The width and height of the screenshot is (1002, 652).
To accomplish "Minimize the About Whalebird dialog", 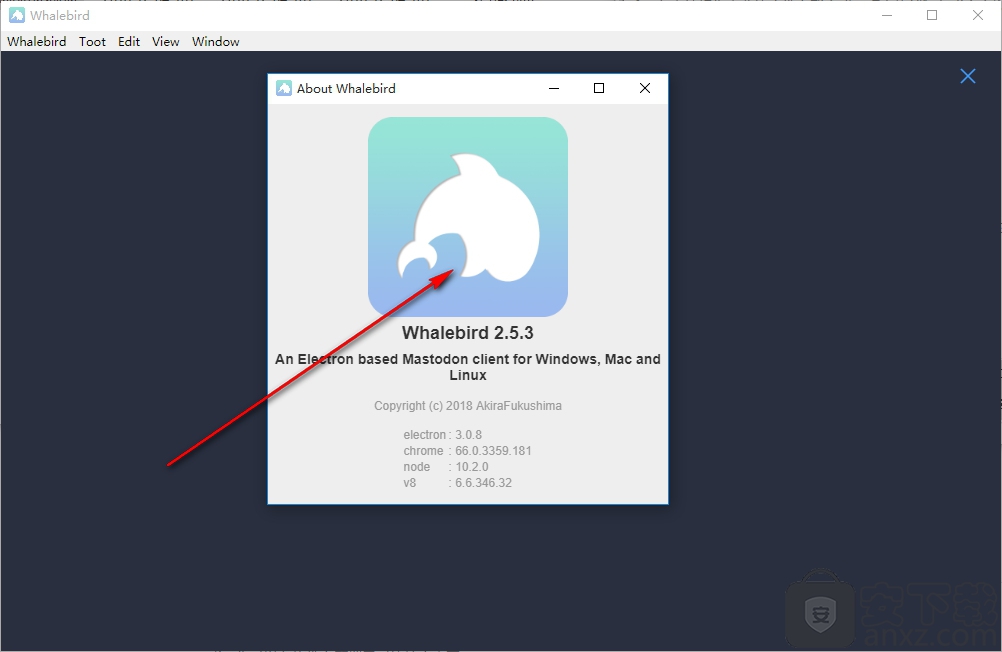I will point(554,88).
